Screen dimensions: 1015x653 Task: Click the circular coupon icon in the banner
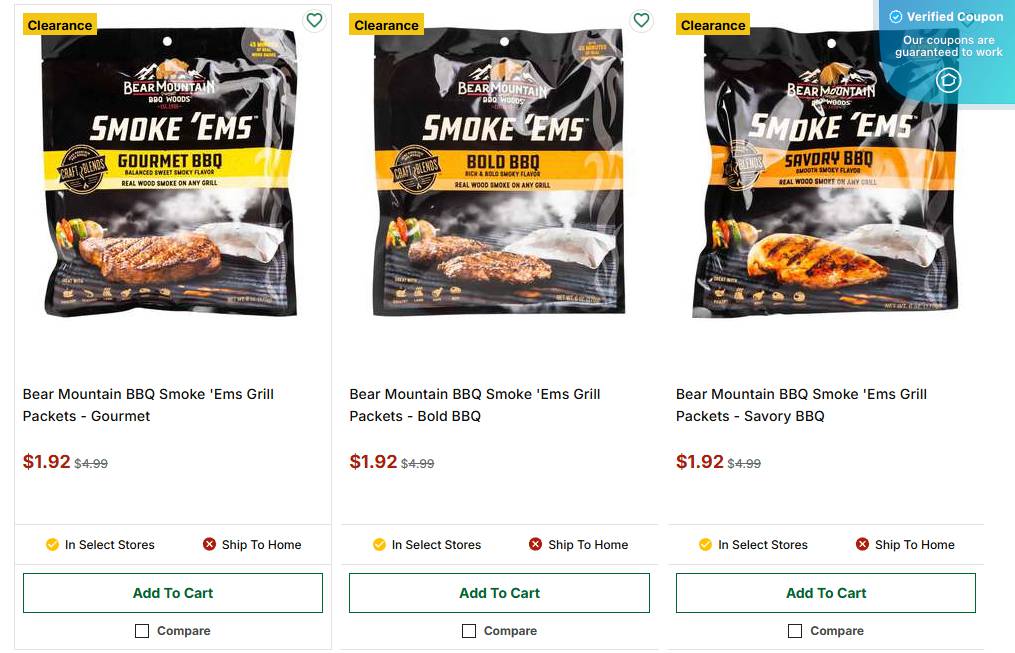[x=948, y=80]
